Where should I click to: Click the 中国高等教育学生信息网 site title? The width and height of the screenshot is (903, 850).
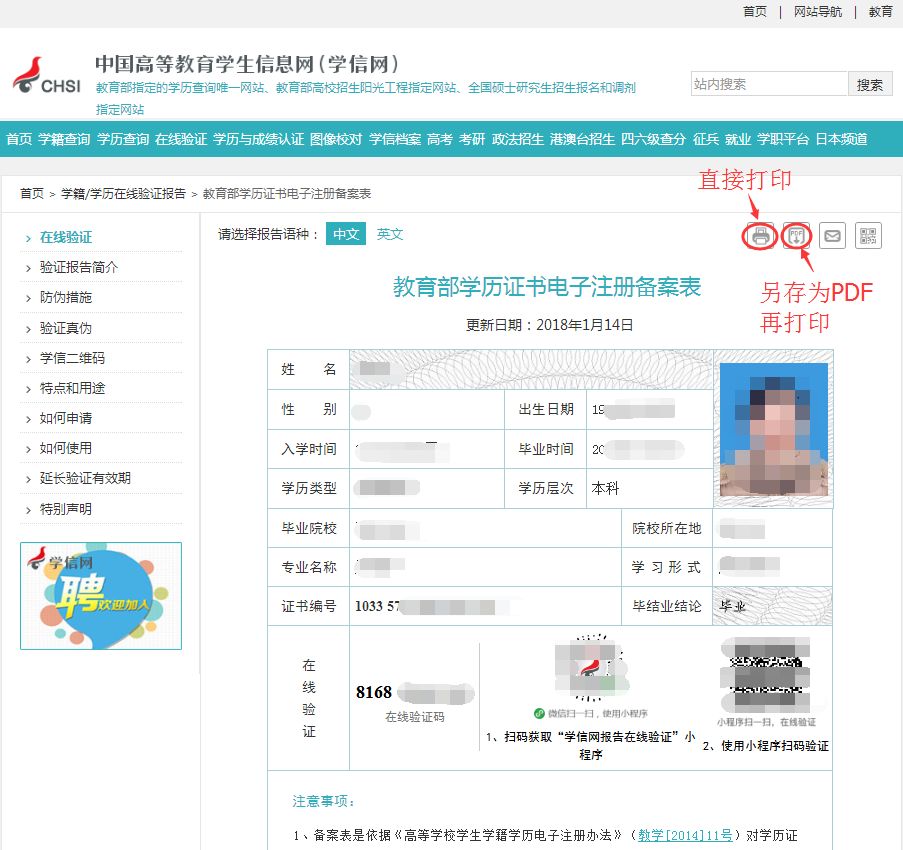247,64
